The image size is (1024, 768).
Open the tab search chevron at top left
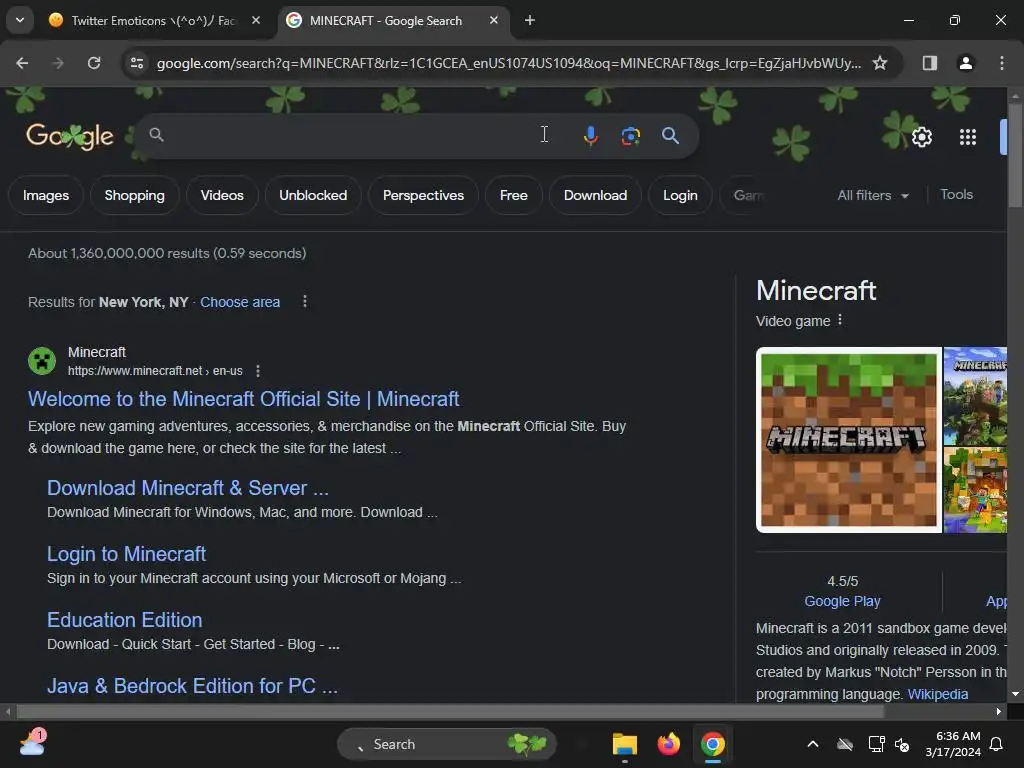click(20, 20)
